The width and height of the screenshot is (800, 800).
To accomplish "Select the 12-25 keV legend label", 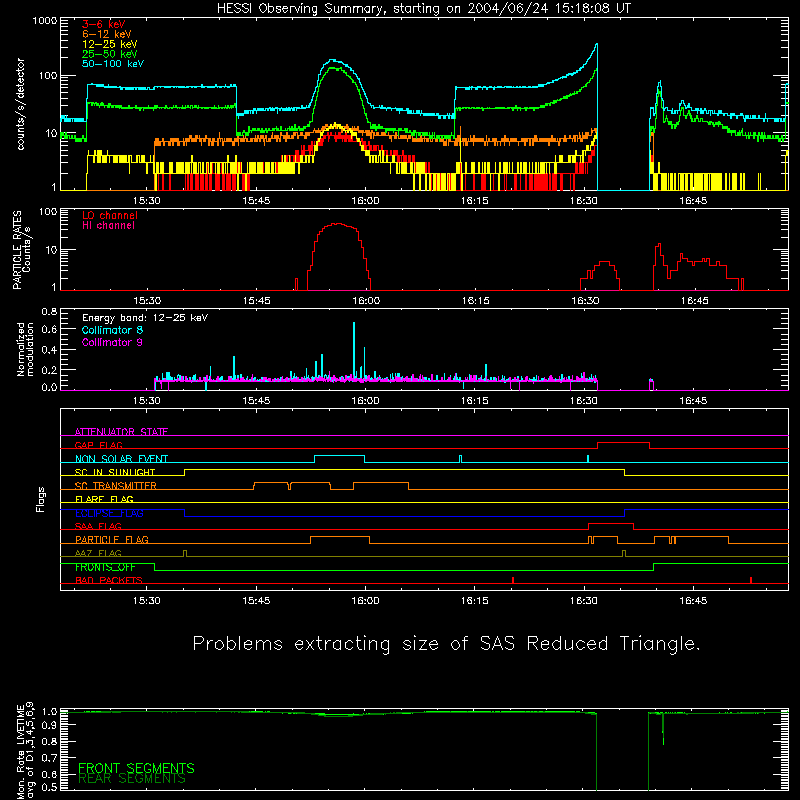I will (x=110, y=44).
